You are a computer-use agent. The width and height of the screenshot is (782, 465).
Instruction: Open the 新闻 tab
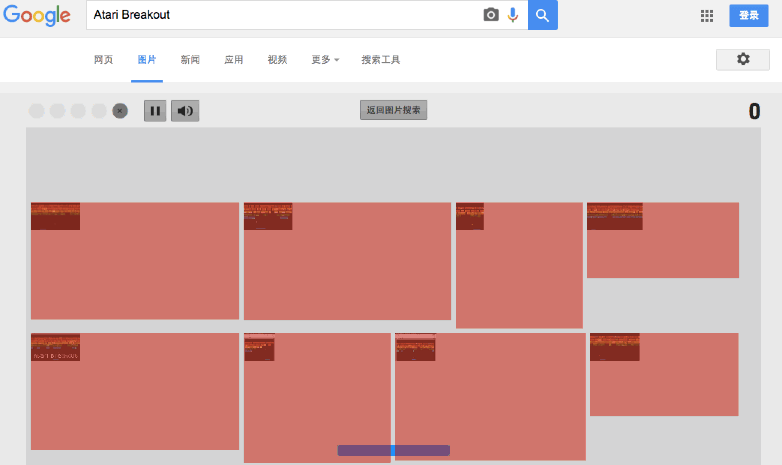[190, 60]
